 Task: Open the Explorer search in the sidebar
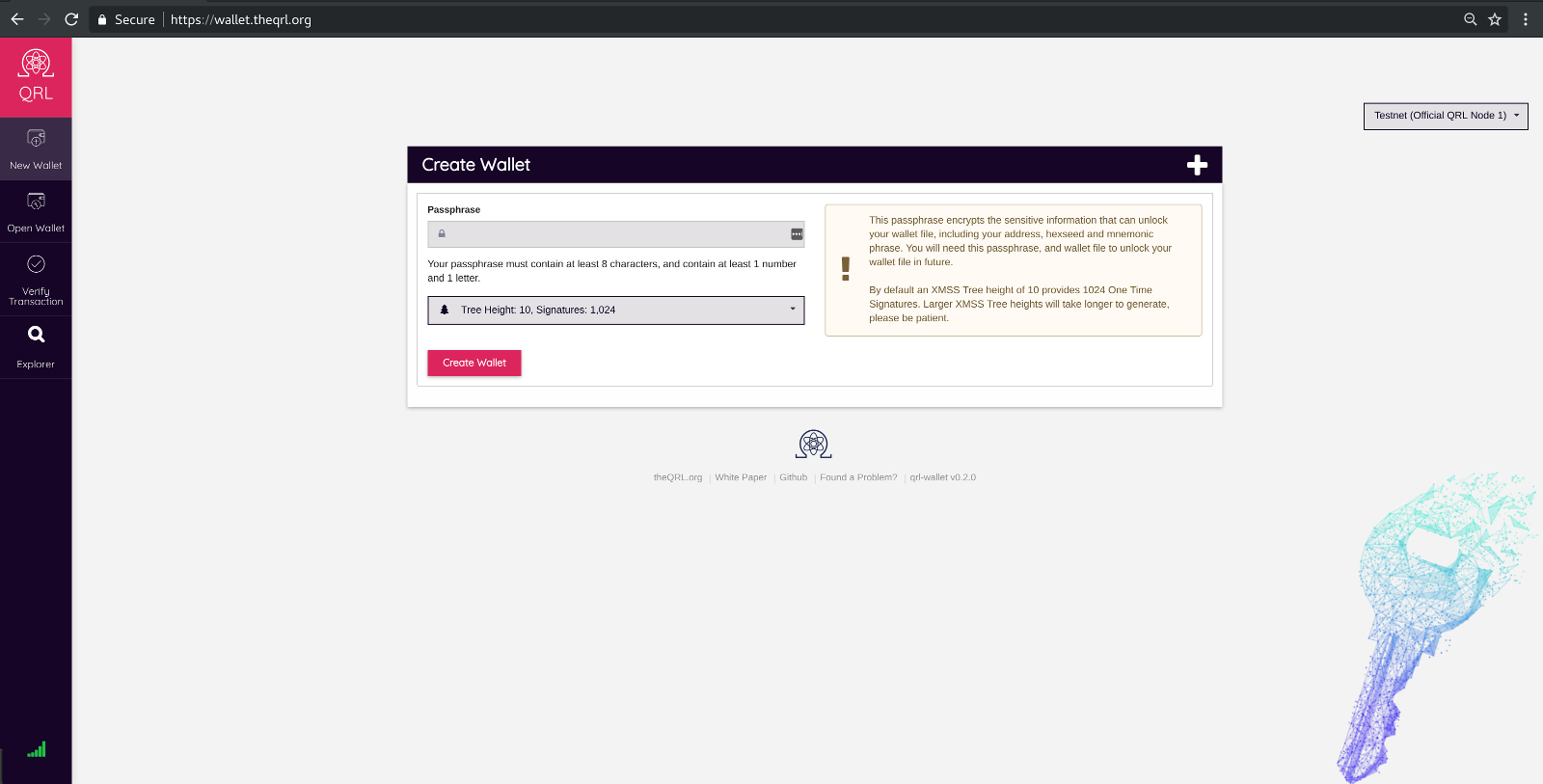coord(36,347)
